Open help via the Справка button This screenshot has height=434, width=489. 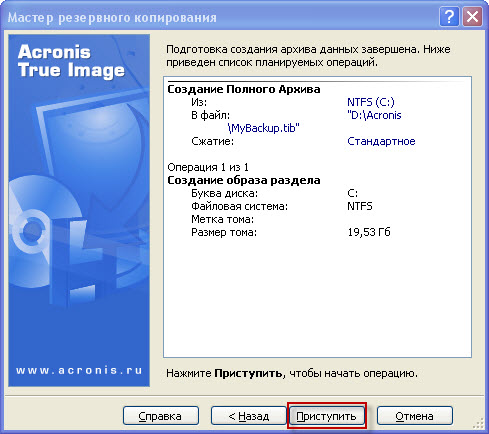(161, 416)
